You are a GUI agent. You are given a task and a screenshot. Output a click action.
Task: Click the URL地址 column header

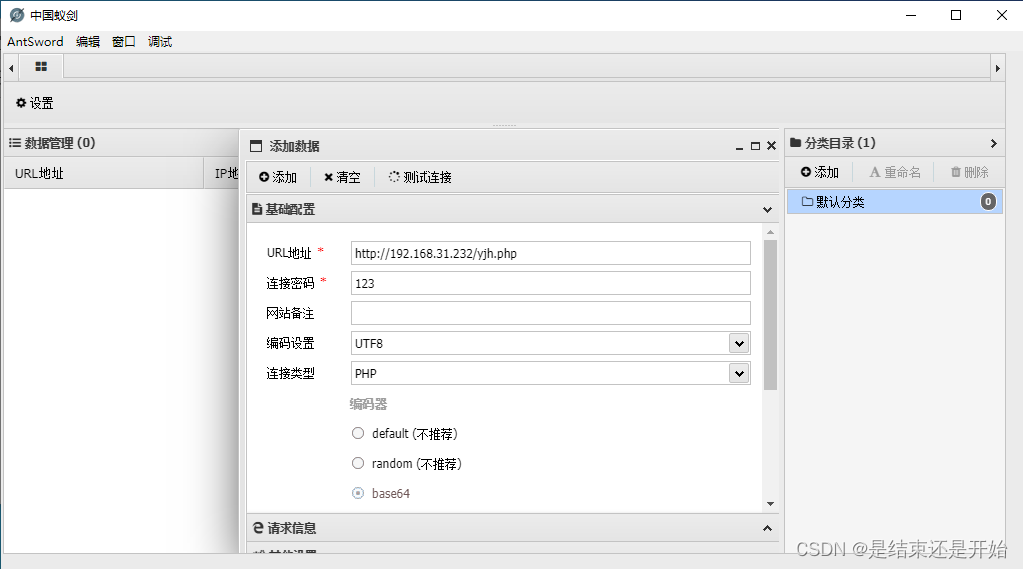point(104,174)
